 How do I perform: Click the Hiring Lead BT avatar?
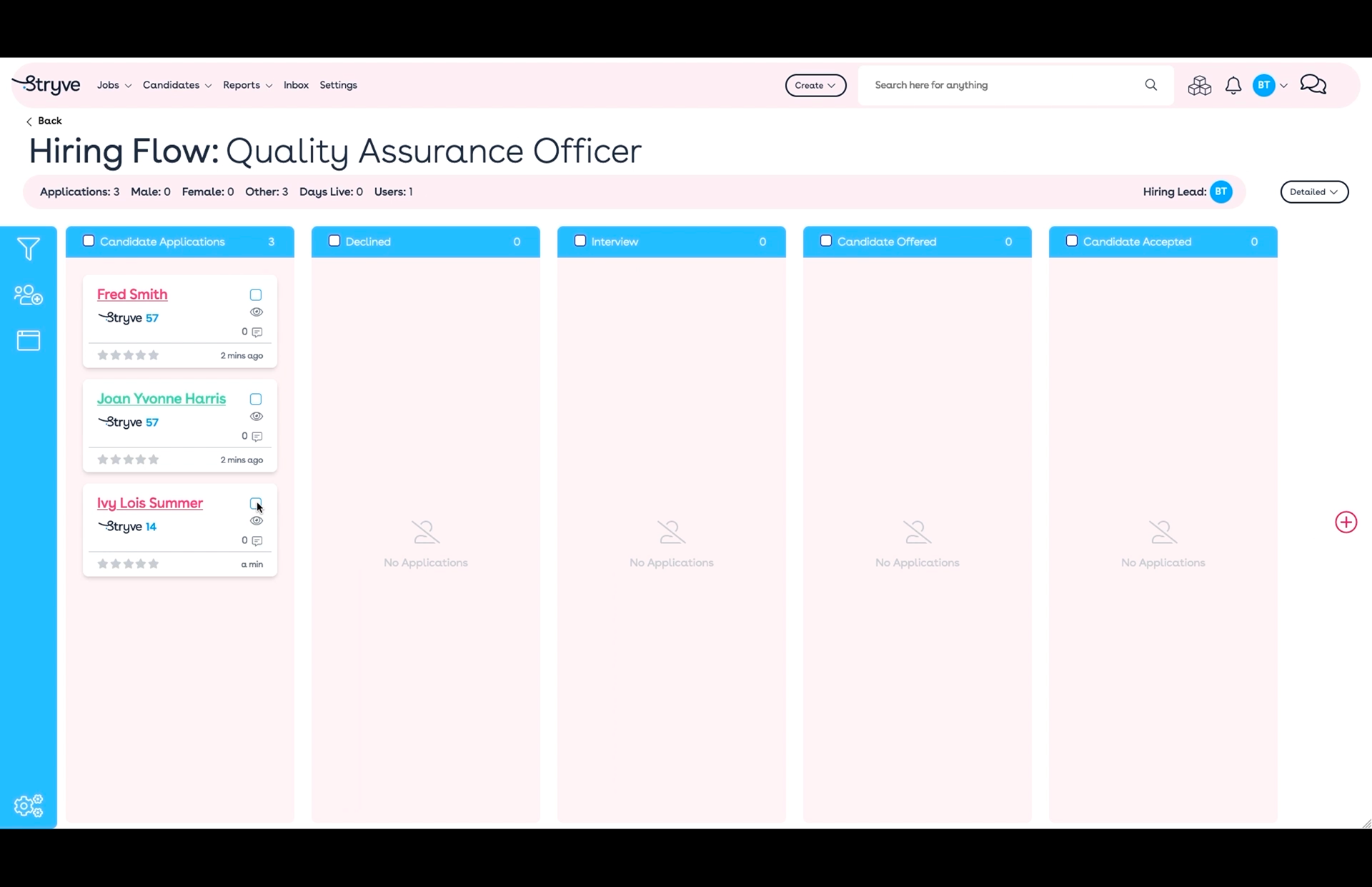[x=1221, y=192]
